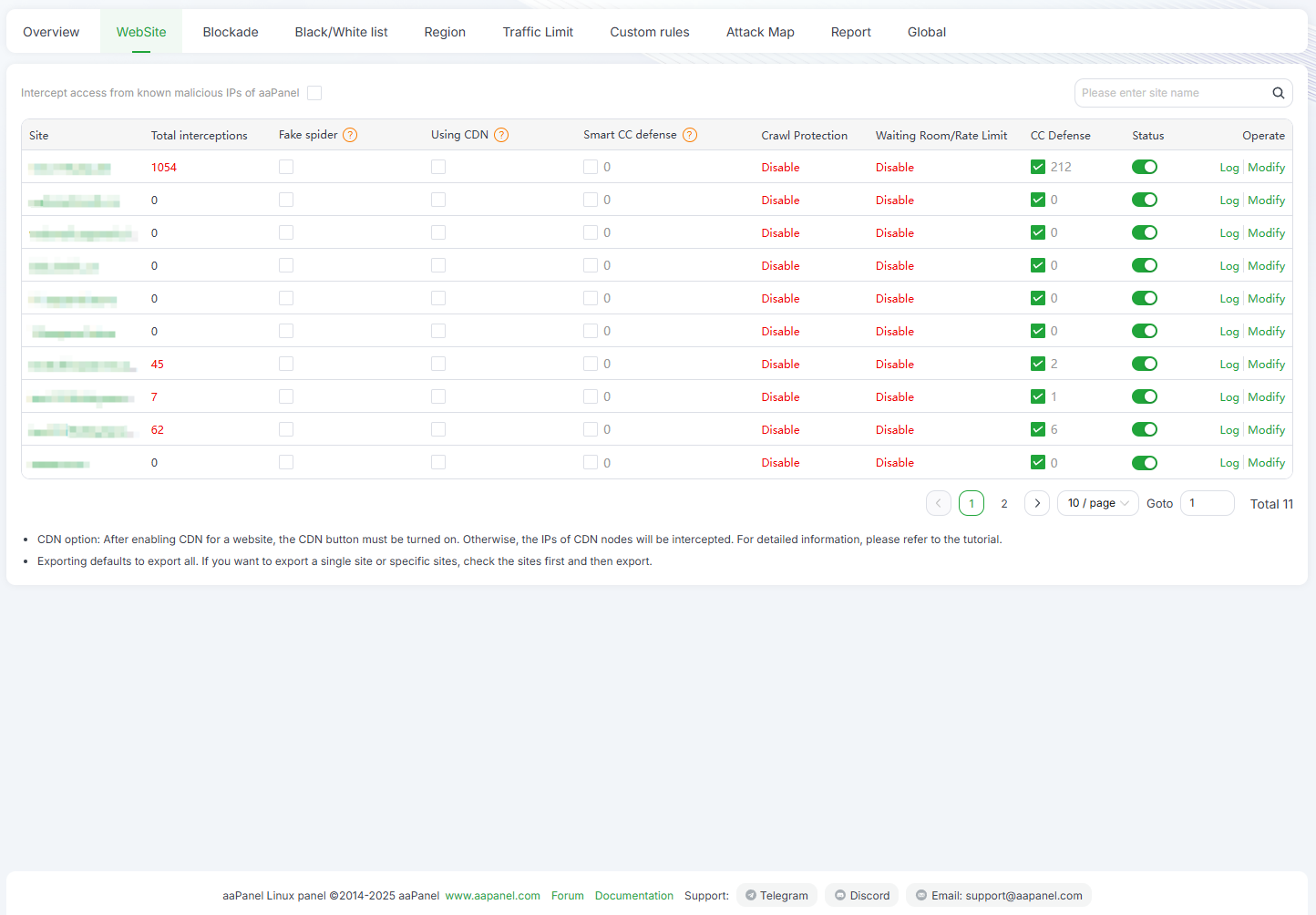Click help icon beside Smart CC defense
The height and width of the screenshot is (915, 1316).
[690, 135]
